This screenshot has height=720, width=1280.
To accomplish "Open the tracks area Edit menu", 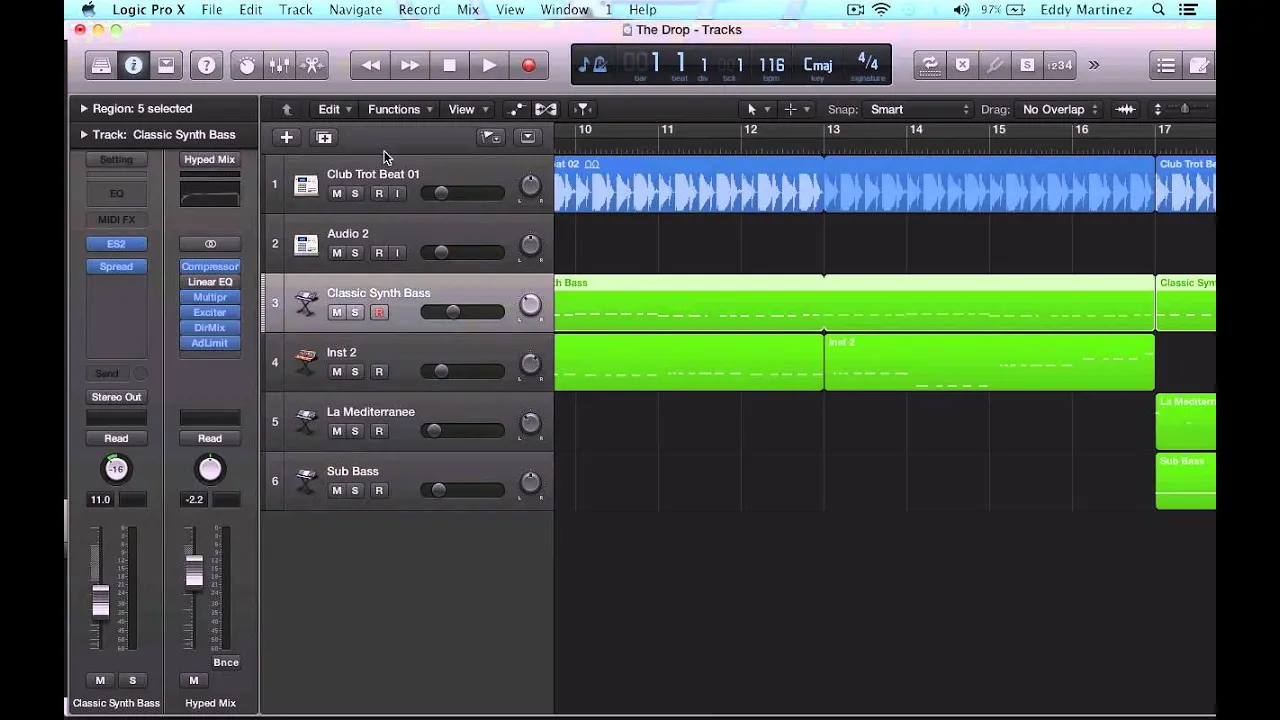I will tap(335, 109).
